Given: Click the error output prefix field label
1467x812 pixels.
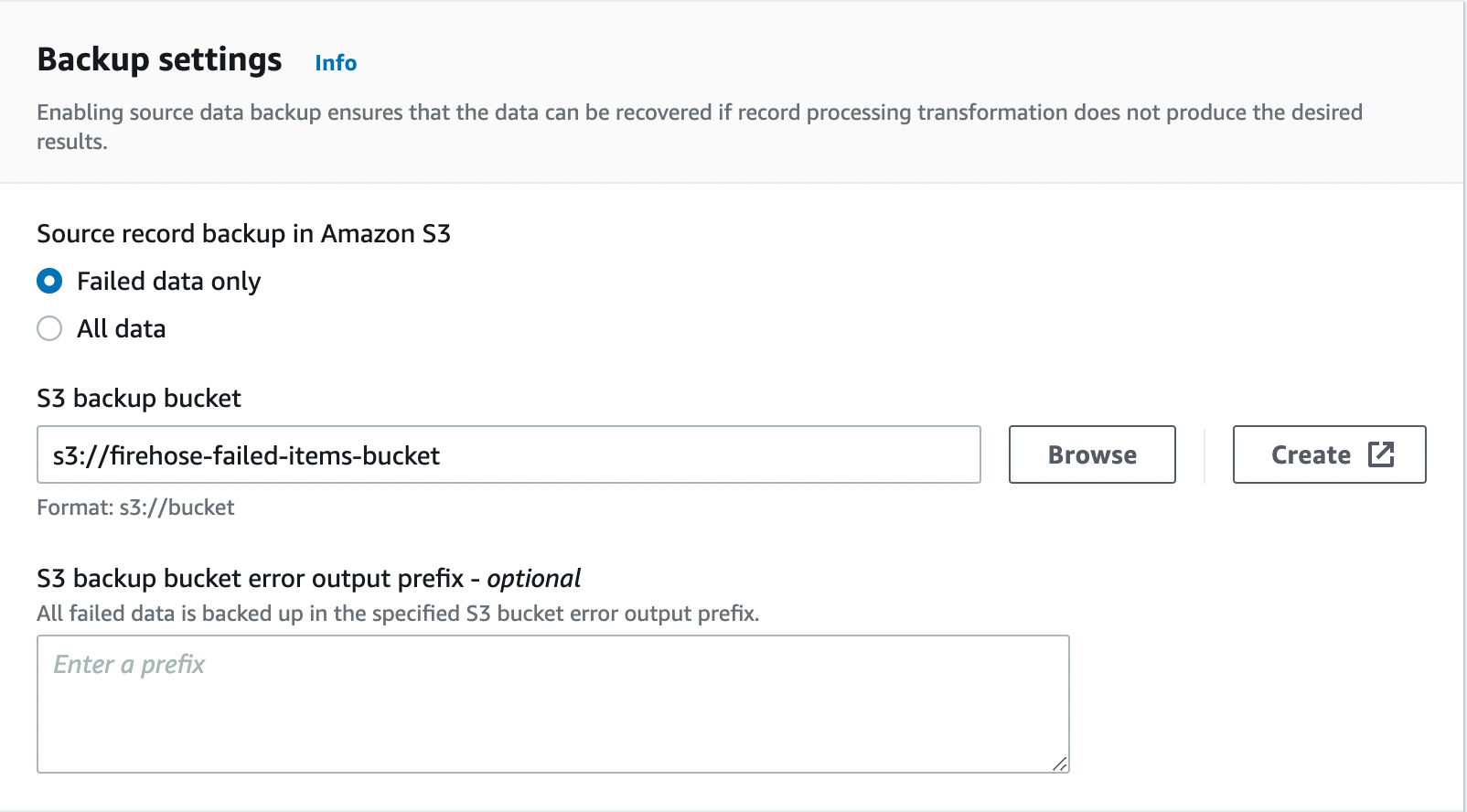Looking at the screenshot, I should tap(251, 578).
